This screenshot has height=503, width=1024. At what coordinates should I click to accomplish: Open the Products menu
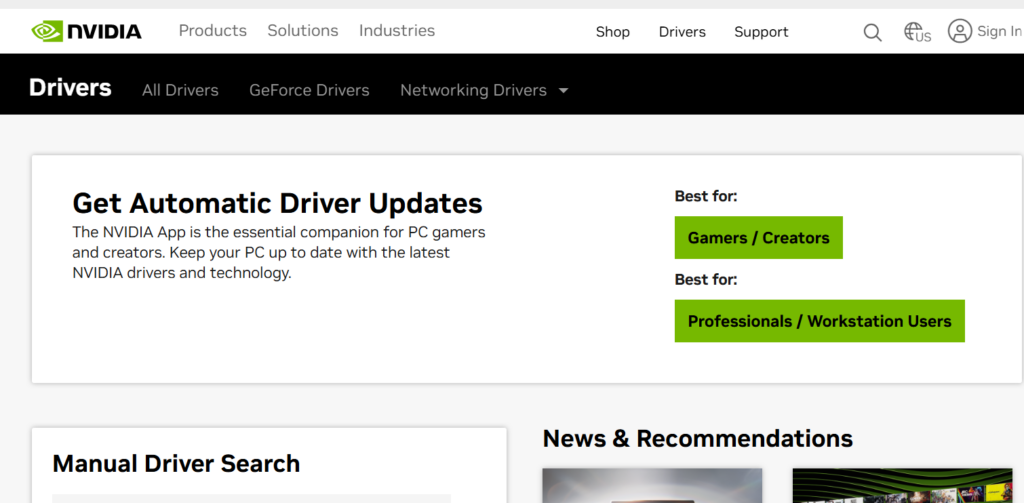213,31
